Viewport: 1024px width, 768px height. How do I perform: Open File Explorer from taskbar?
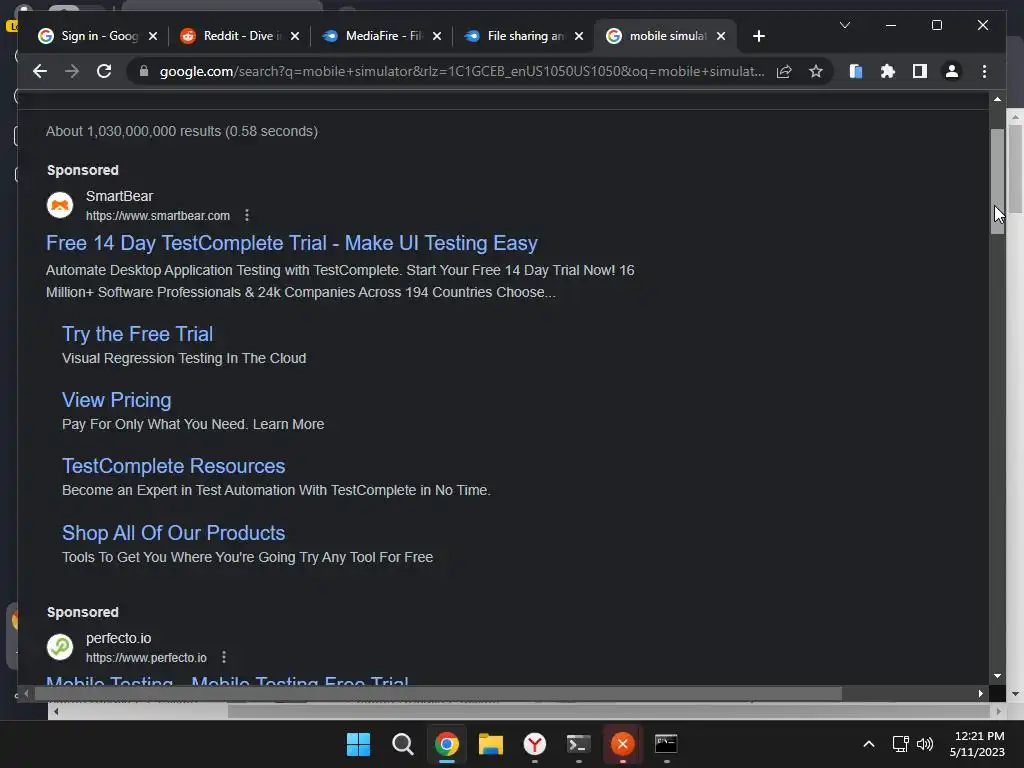(490, 744)
